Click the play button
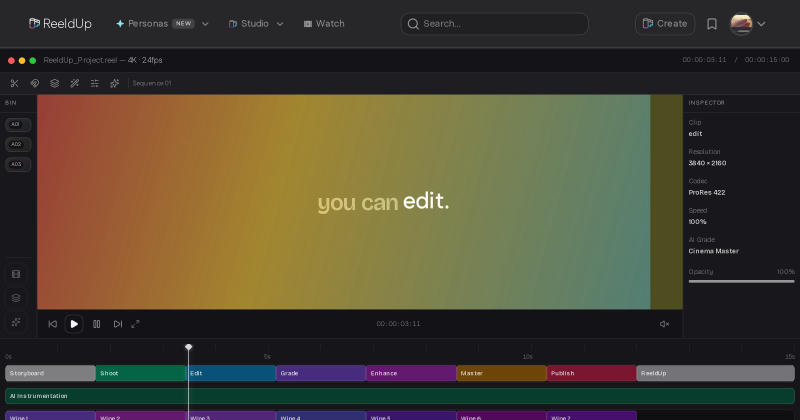 (x=74, y=324)
